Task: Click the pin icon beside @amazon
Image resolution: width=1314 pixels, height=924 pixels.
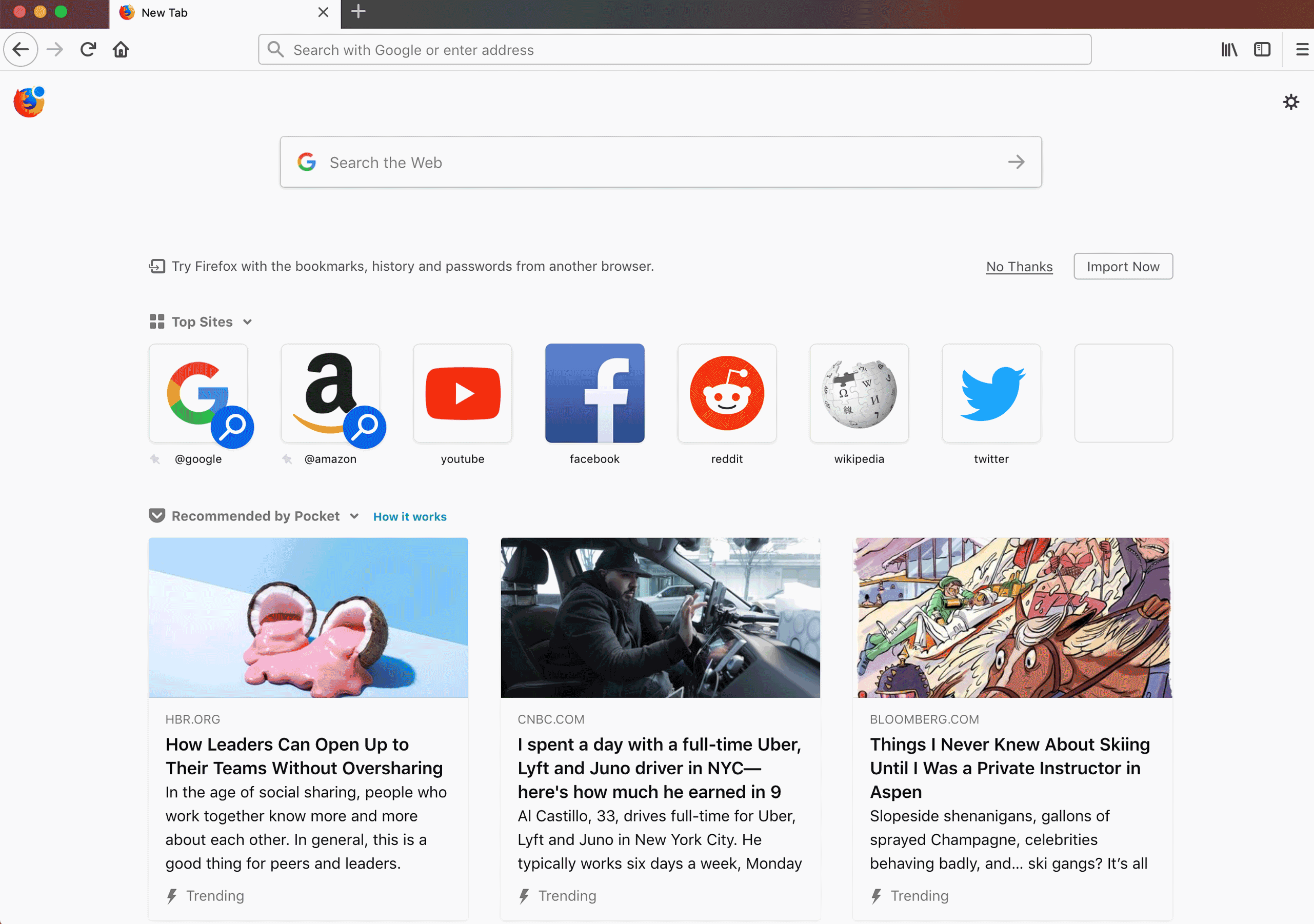Action: [x=287, y=459]
